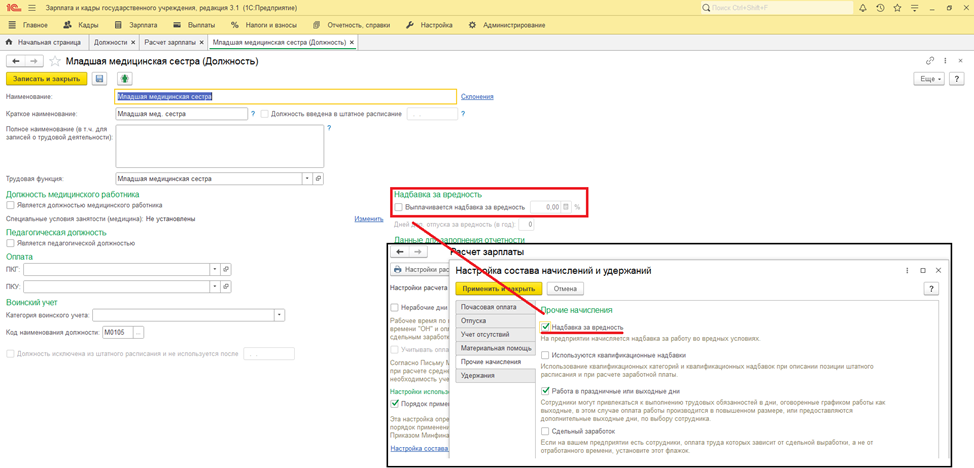Image resolution: width=974 pixels, height=468 pixels.
Task: Open ПКУ field's open-item icon
Action: point(226,287)
